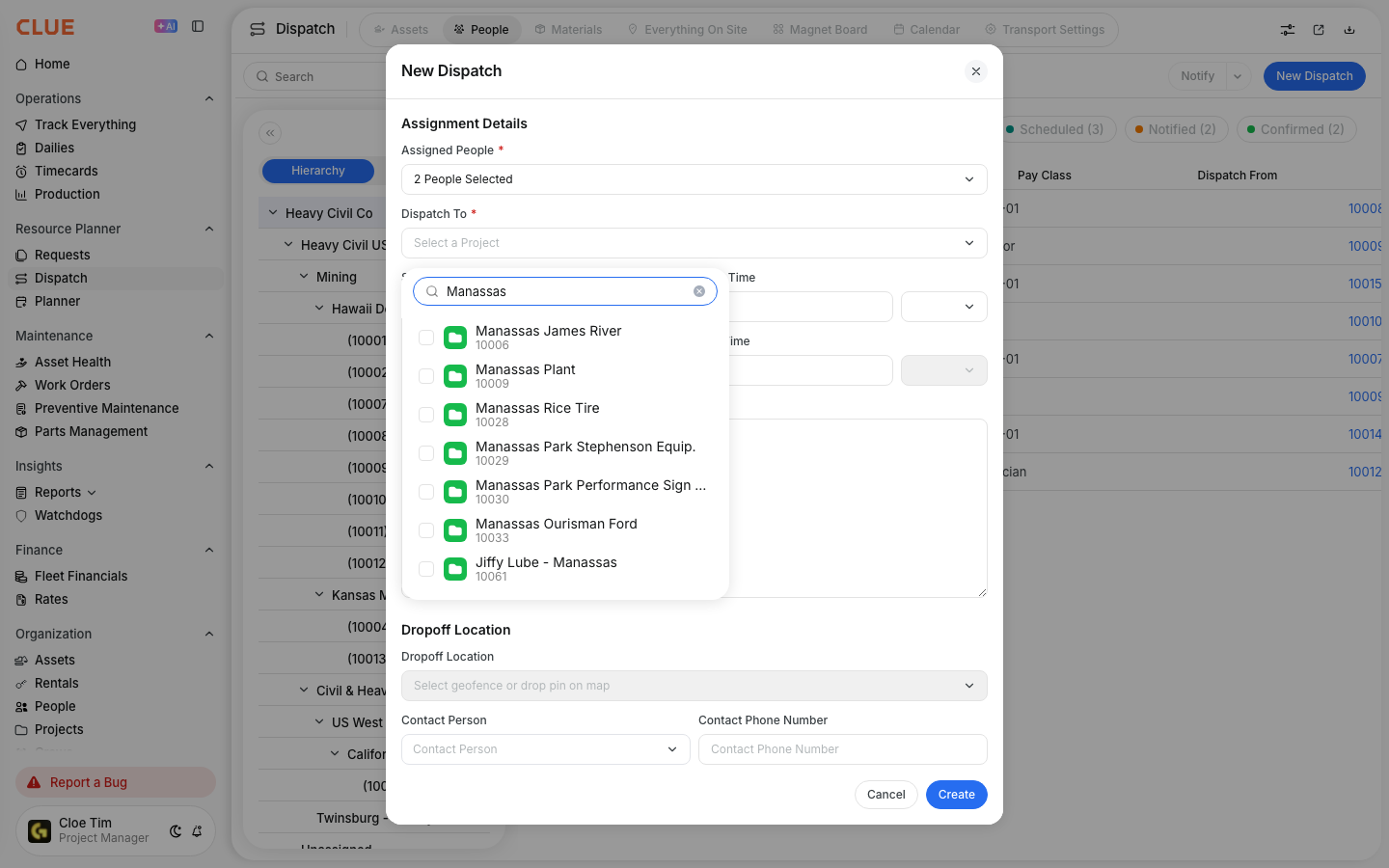Click the Jiffy Lube - Manassas folder icon
This screenshot has width=1389, height=868.
pos(455,569)
